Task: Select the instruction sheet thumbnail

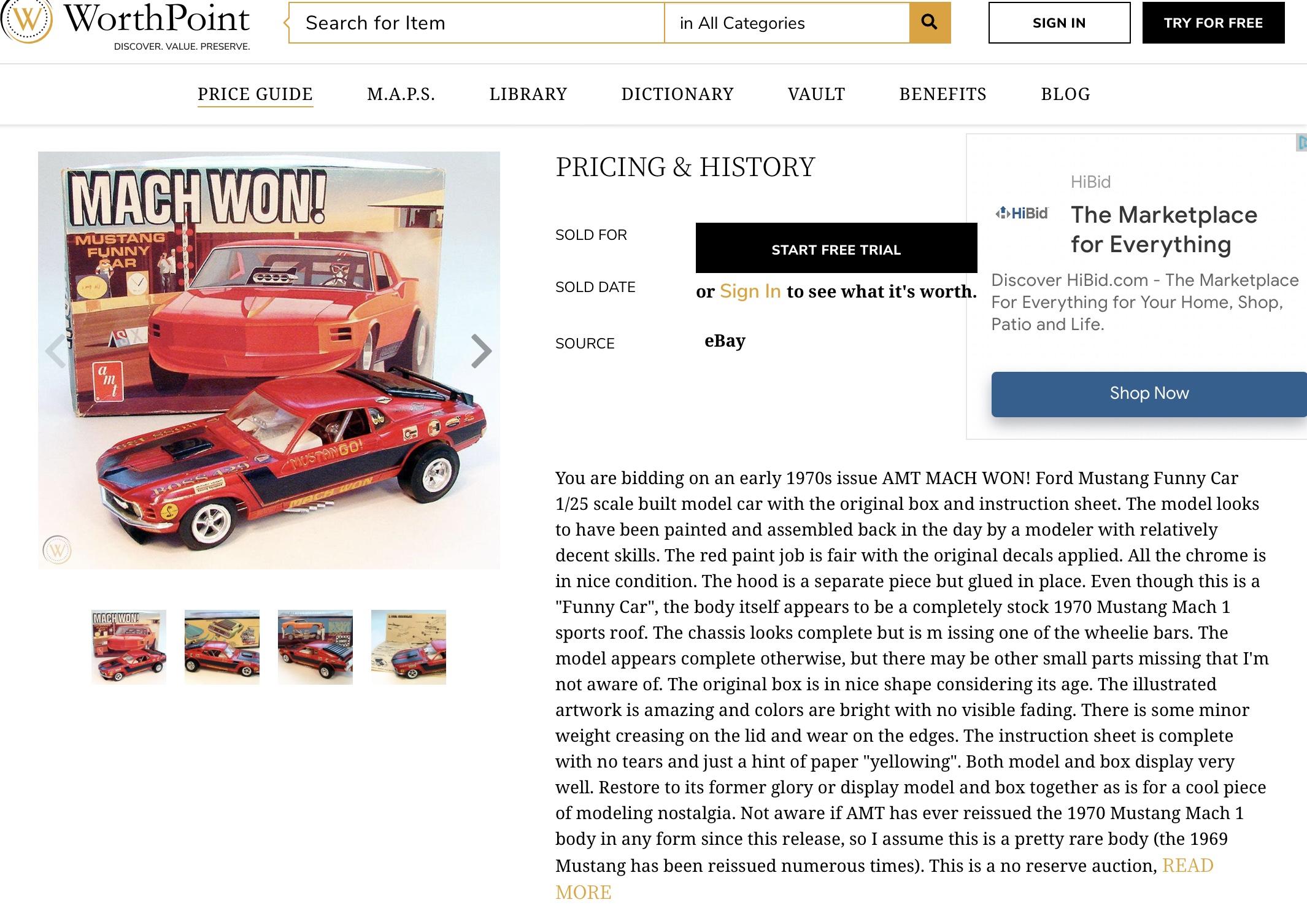Action: coord(409,647)
